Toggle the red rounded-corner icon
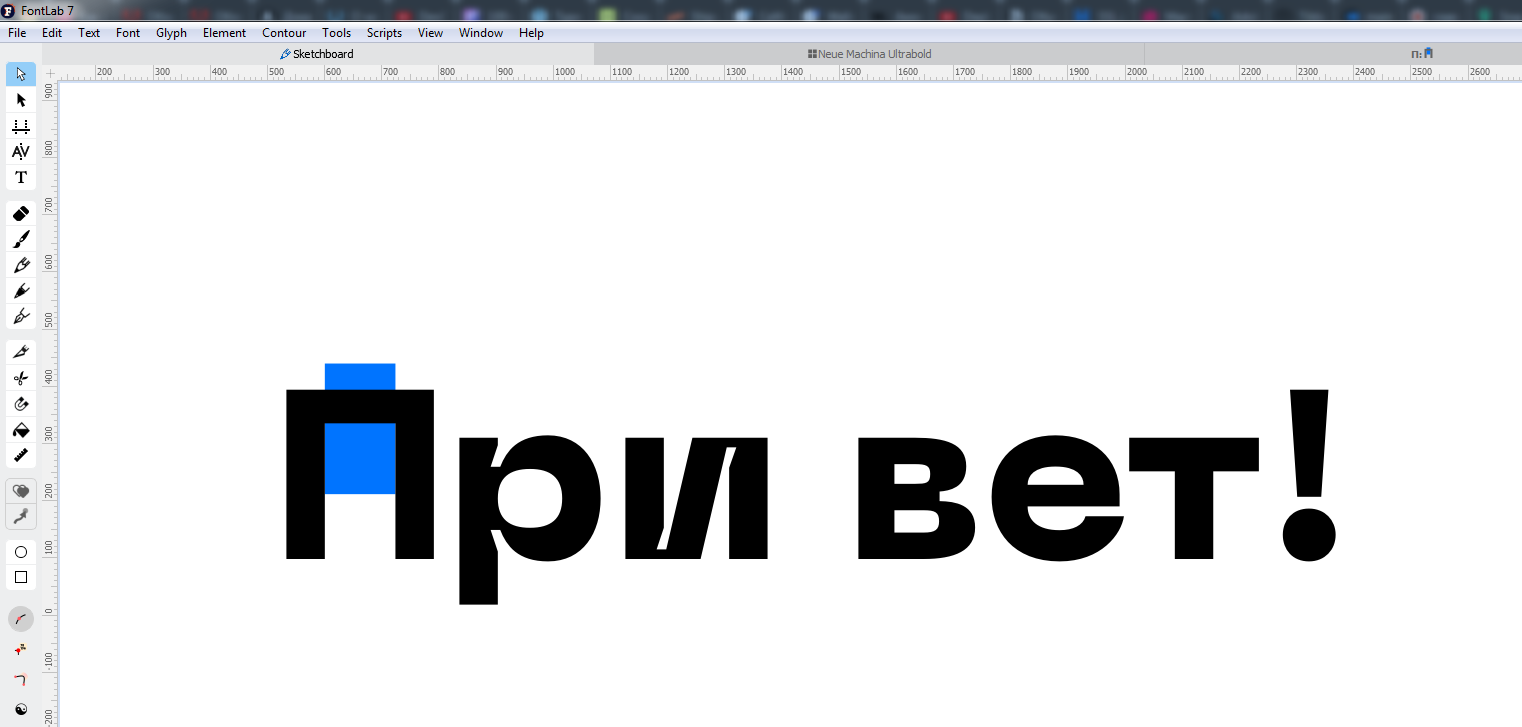The width and height of the screenshot is (1522, 727). tap(21, 680)
